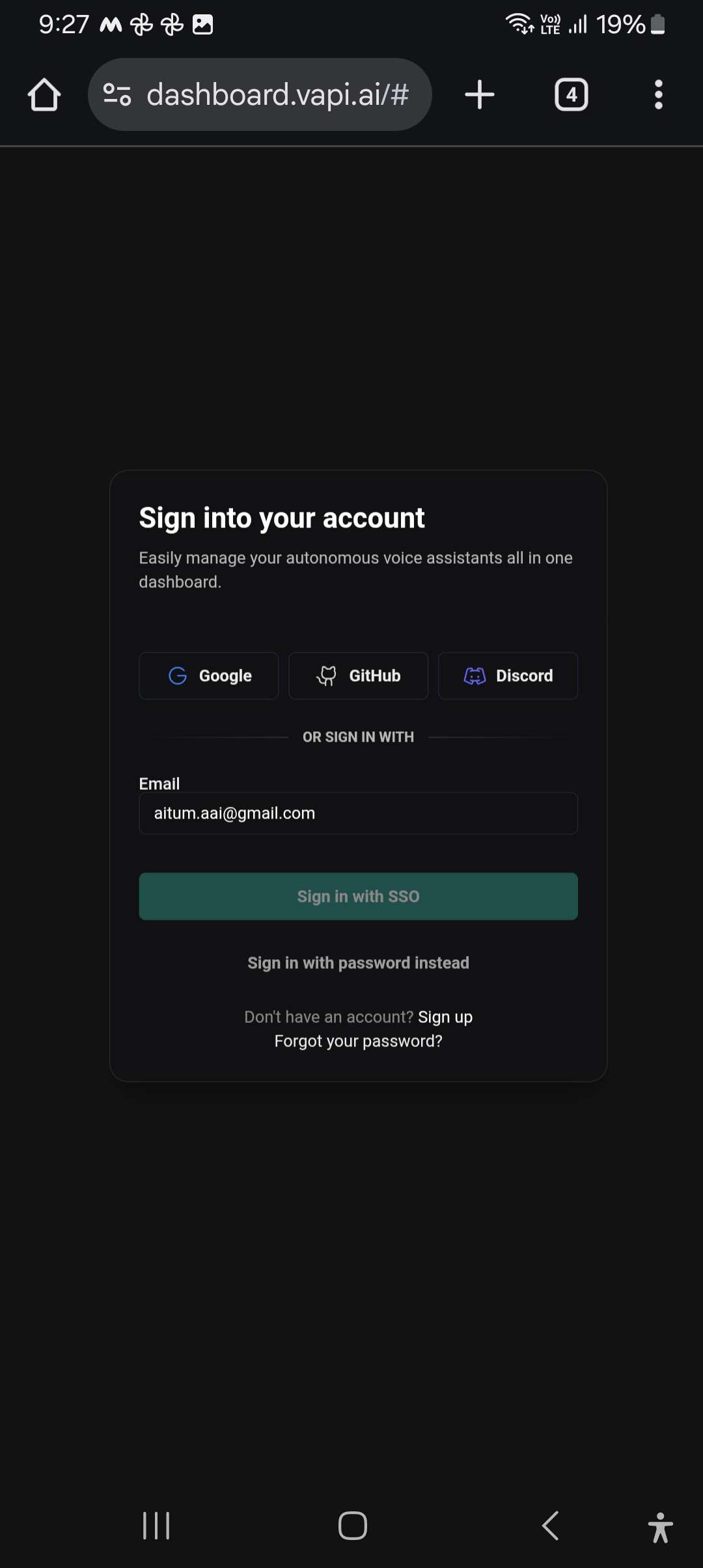The width and height of the screenshot is (703, 1568).
Task: Tap Android back navigation arrow
Action: click(551, 1526)
